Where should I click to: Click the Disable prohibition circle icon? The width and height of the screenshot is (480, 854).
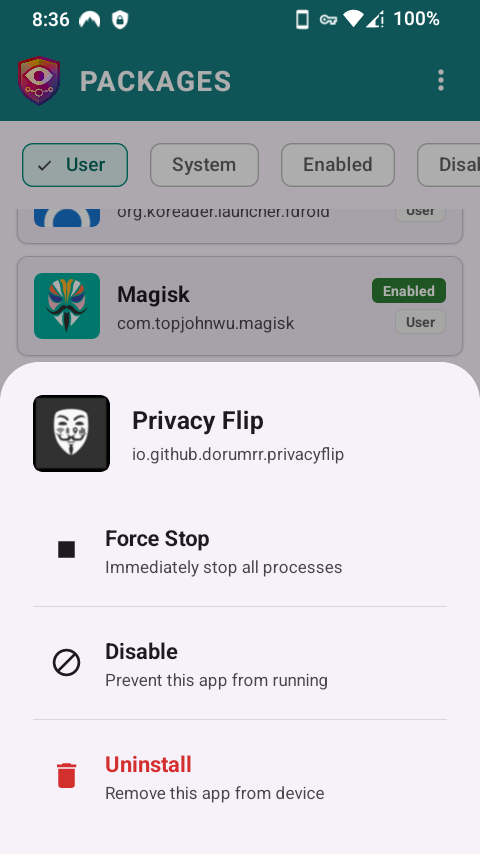[x=66, y=663]
